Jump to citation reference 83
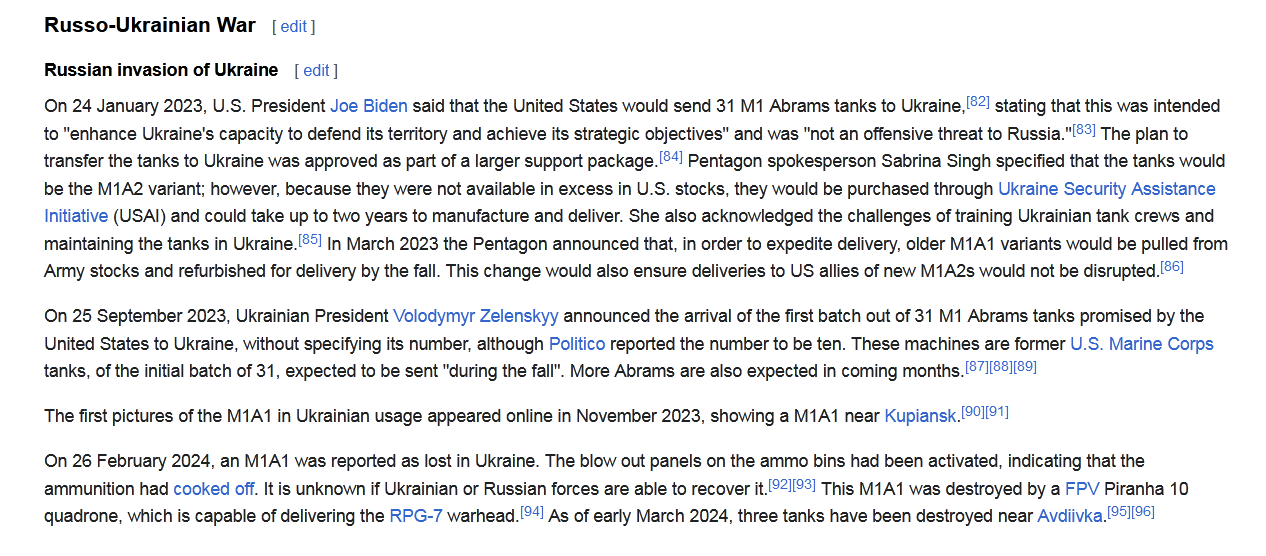The height and width of the screenshot is (556, 1266). [x=1084, y=129]
